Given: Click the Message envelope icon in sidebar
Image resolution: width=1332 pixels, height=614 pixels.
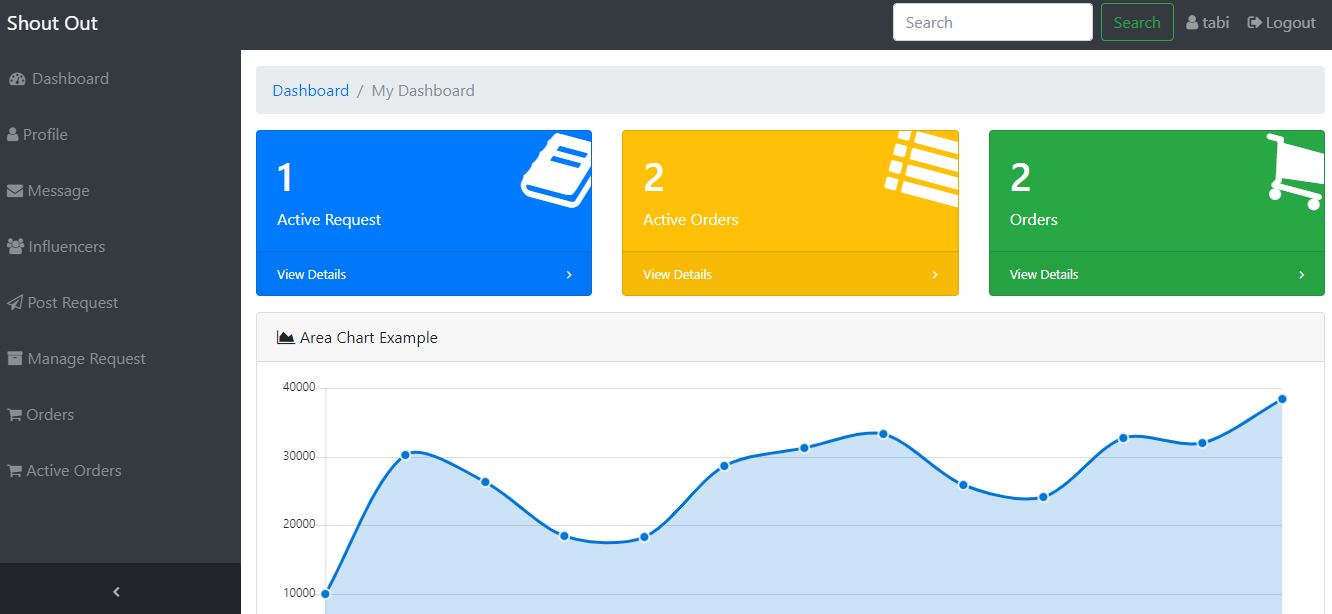Looking at the screenshot, I should [15, 191].
